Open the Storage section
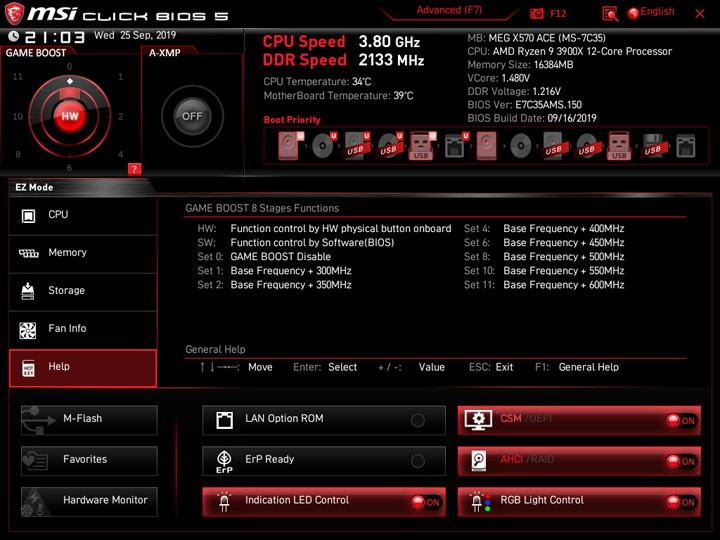 click(x=83, y=292)
